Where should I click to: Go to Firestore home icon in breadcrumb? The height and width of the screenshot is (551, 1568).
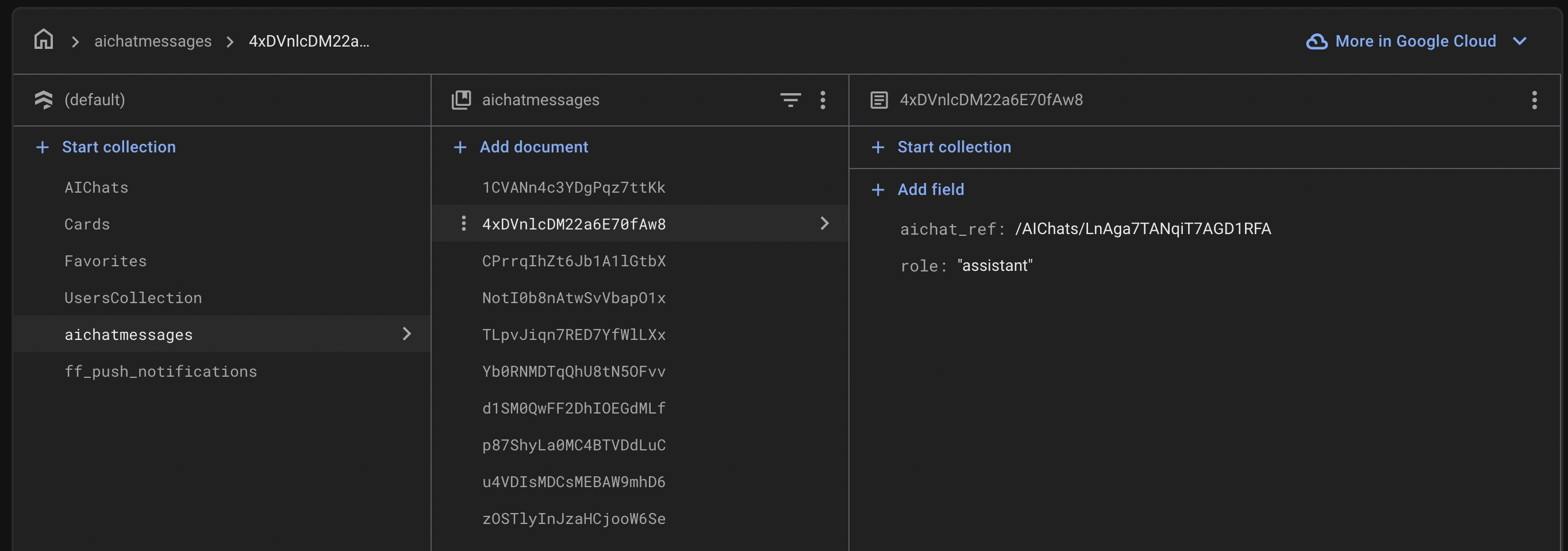(x=43, y=40)
